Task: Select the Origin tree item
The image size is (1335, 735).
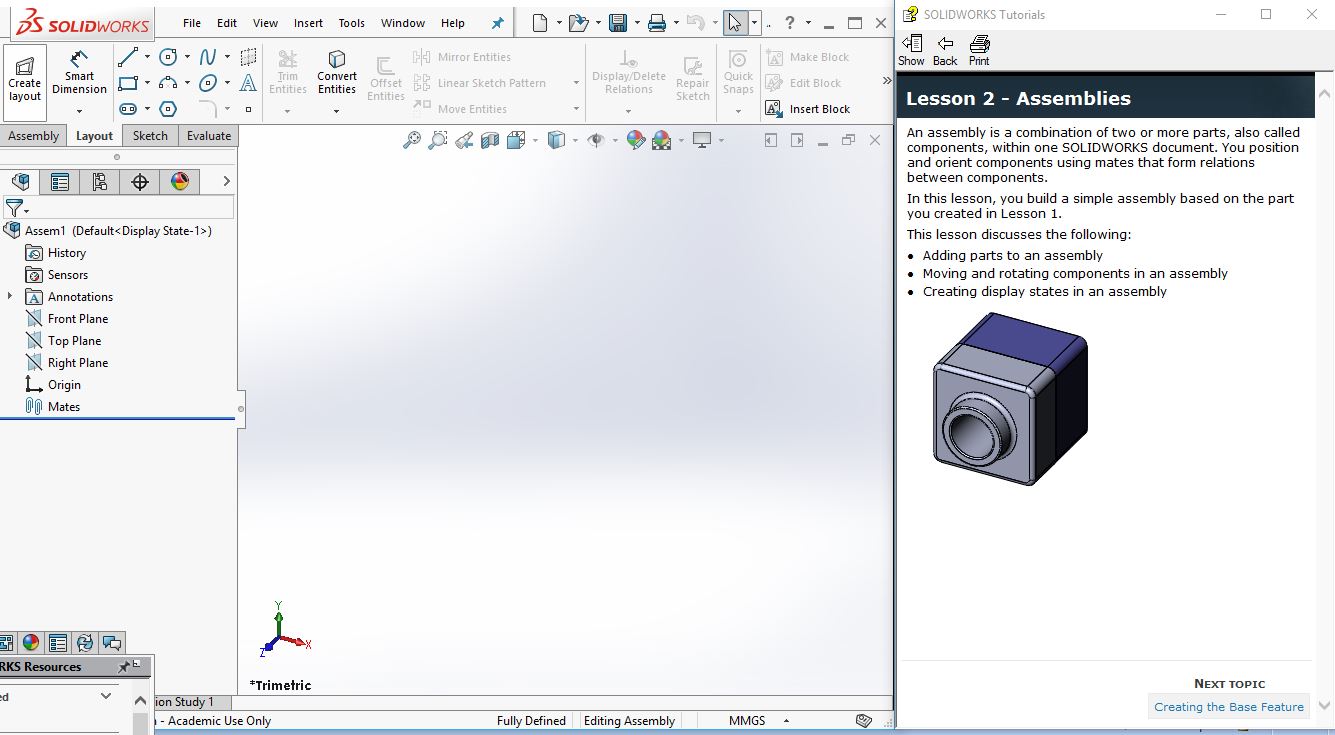Action: coord(53,385)
